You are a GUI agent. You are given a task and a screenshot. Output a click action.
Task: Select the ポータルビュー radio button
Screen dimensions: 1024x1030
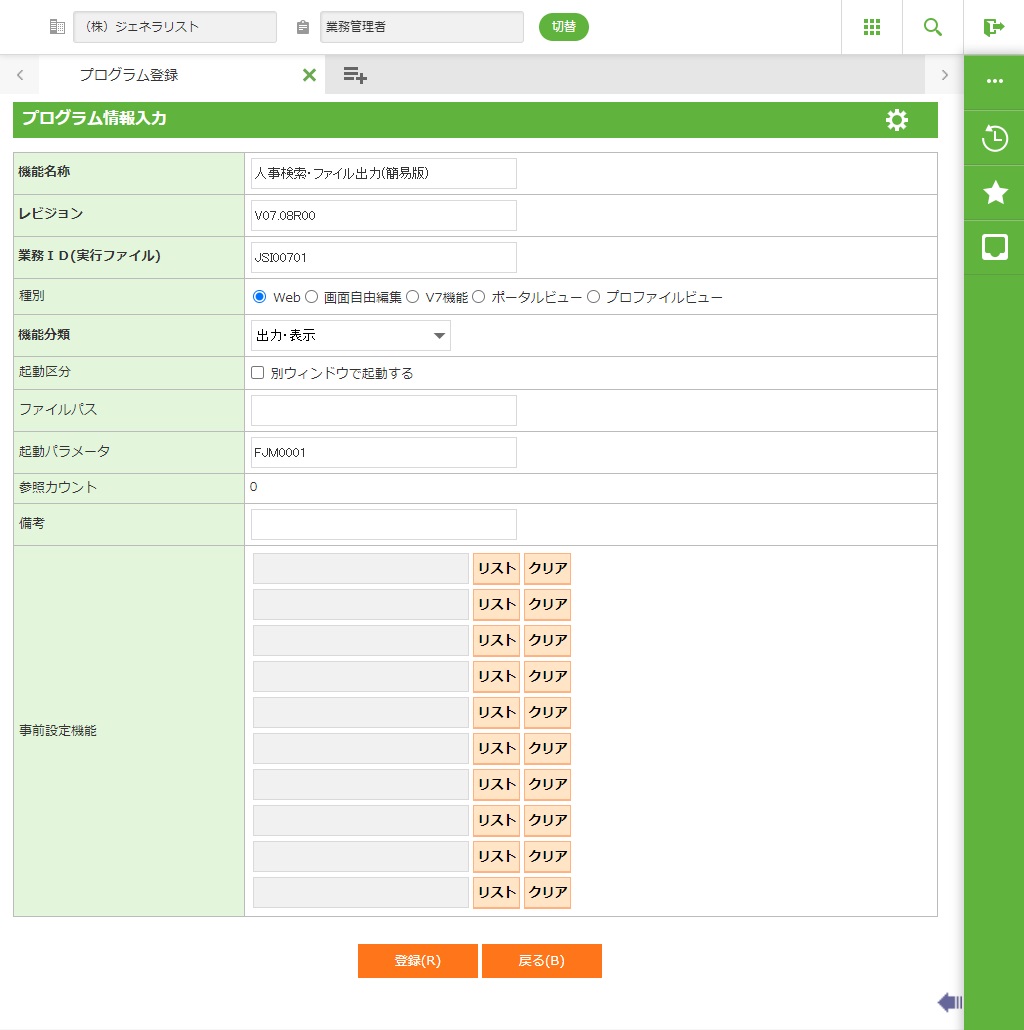coord(479,297)
